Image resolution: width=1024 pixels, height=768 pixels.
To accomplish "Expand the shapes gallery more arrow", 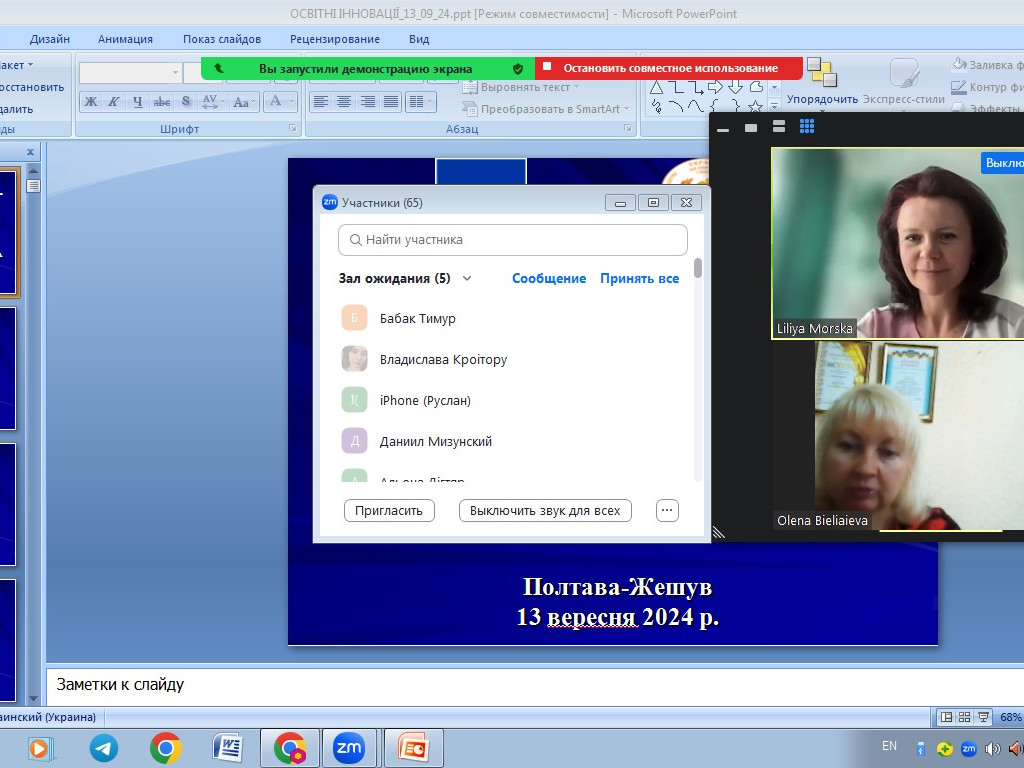I will click(x=775, y=106).
